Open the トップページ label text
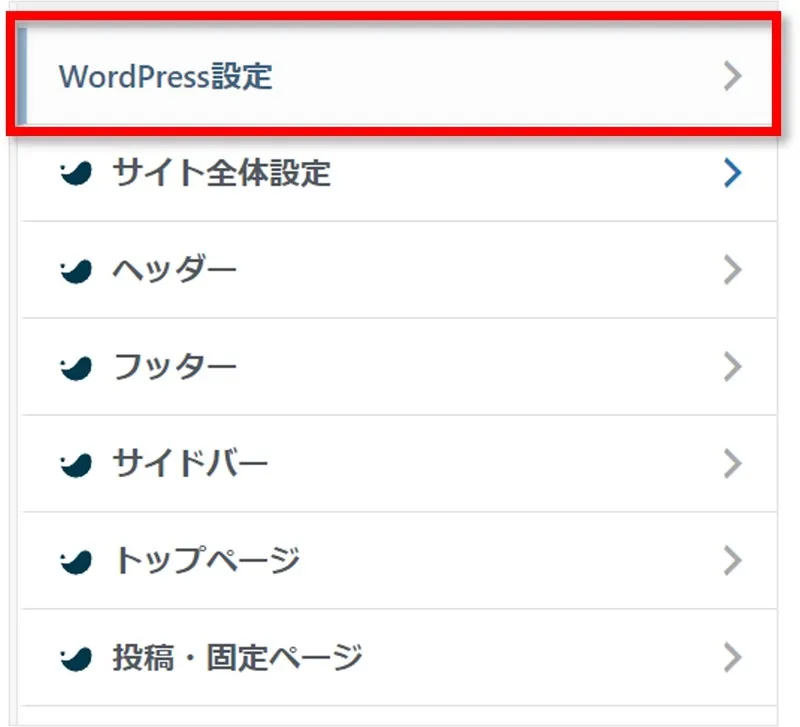 click(206, 562)
